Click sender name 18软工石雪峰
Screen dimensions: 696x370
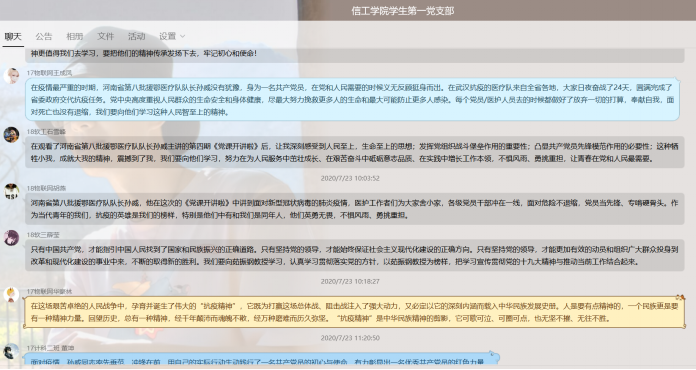46,132
